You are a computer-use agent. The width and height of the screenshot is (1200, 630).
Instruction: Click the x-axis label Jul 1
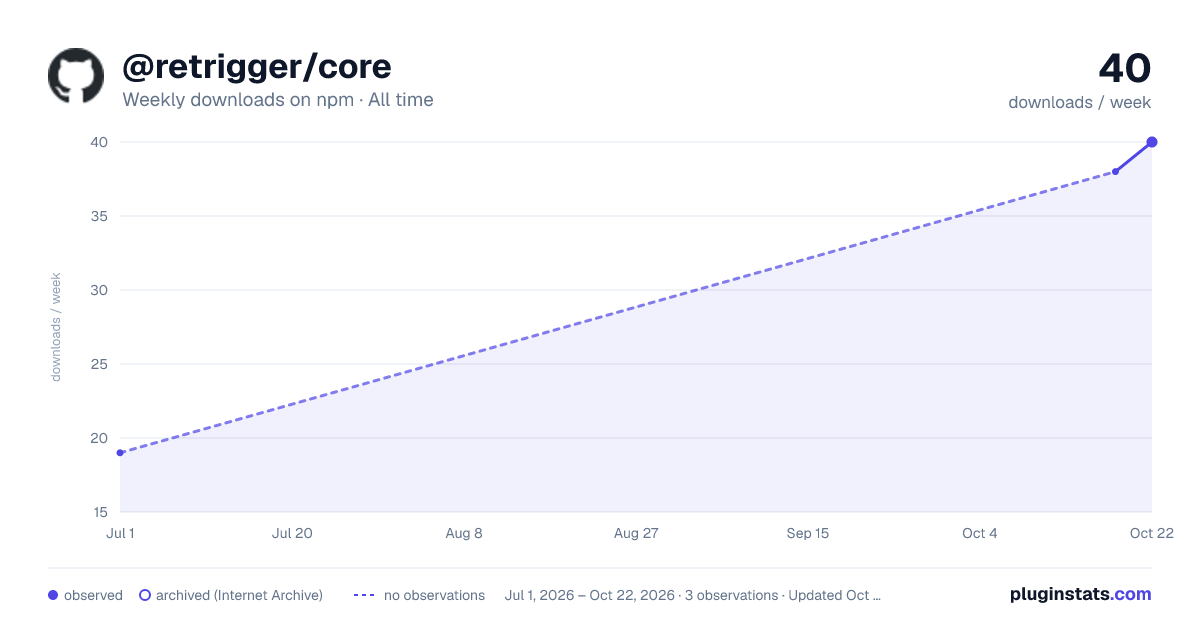click(x=120, y=533)
